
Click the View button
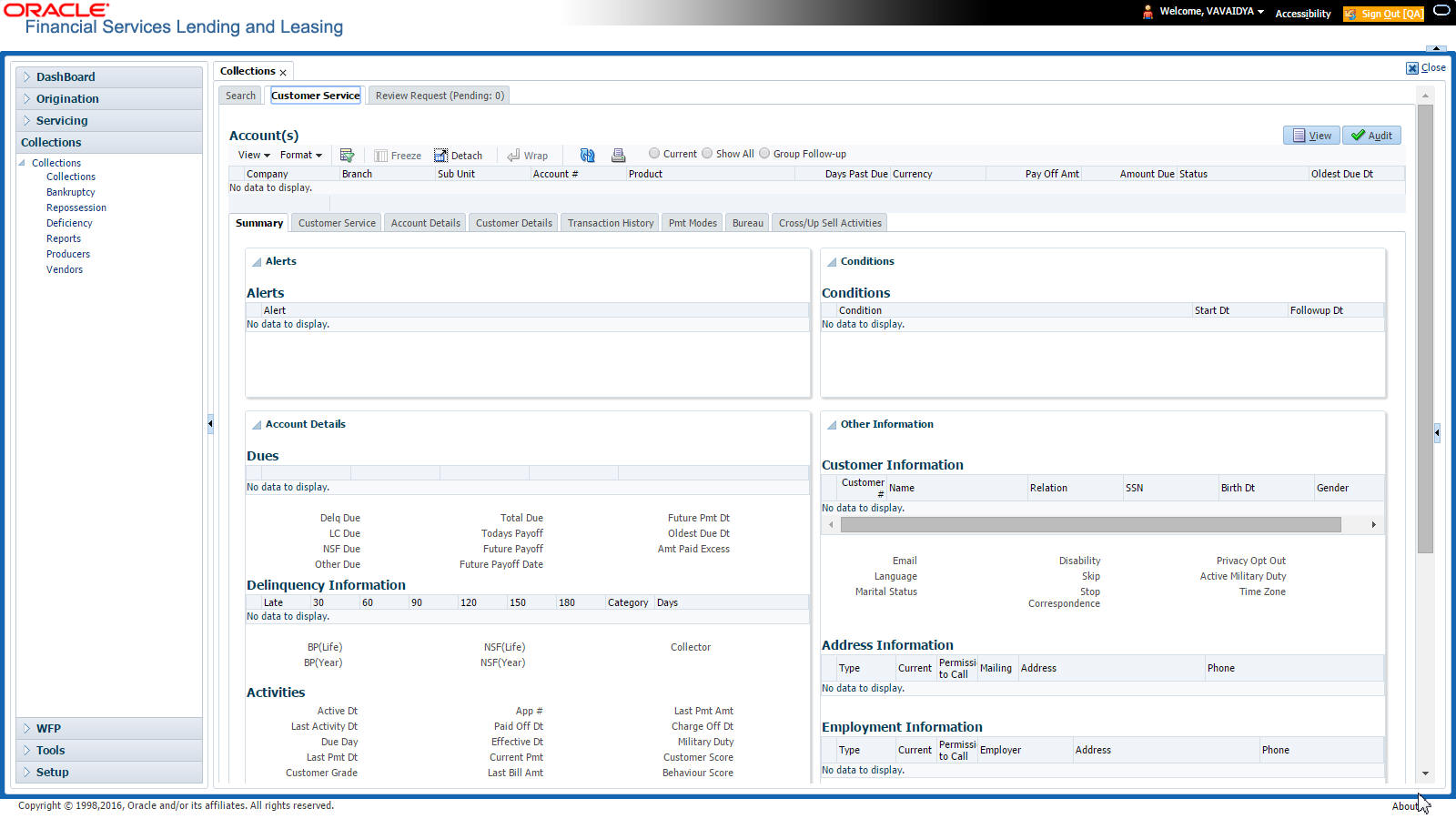point(1311,136)
